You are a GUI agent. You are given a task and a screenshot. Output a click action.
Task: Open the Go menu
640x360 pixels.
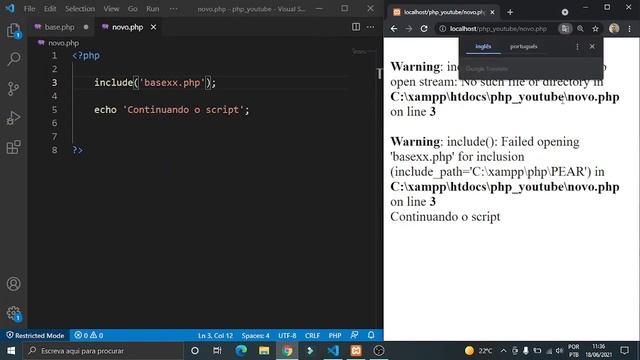tap(133, 9)
